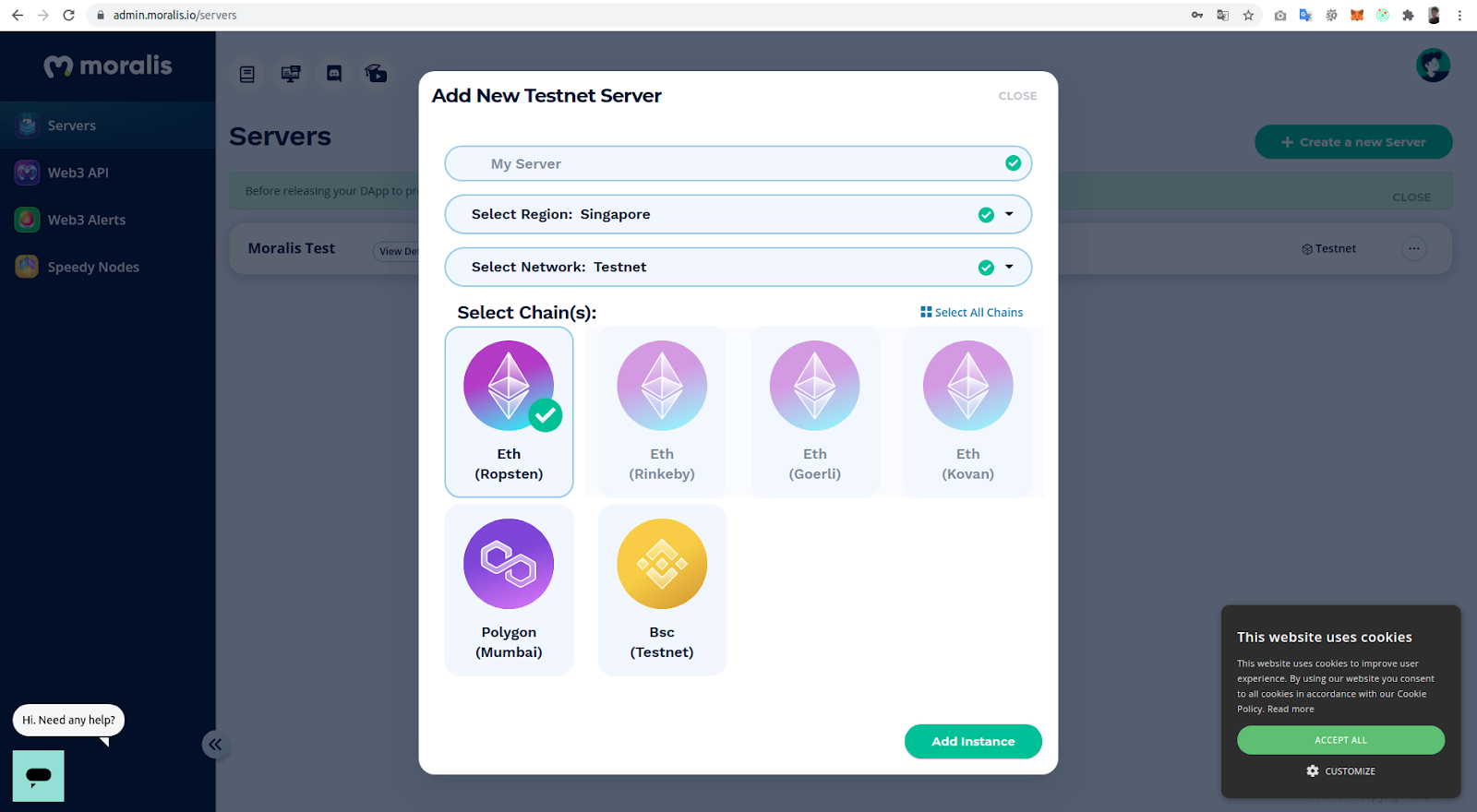This screenshot has width=1477, height=812.
Task: Click the translate page icon in address bar
Action: click(x=1222, y=15)
